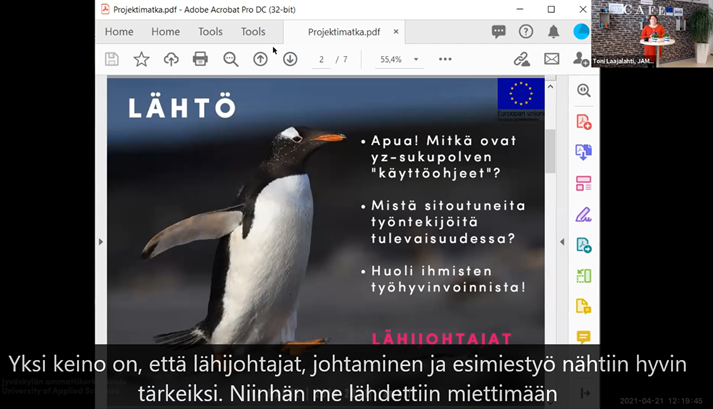Viewport: 713px width, 409px height.
Task: Bookmark file with the star icon
Action: 141,59
